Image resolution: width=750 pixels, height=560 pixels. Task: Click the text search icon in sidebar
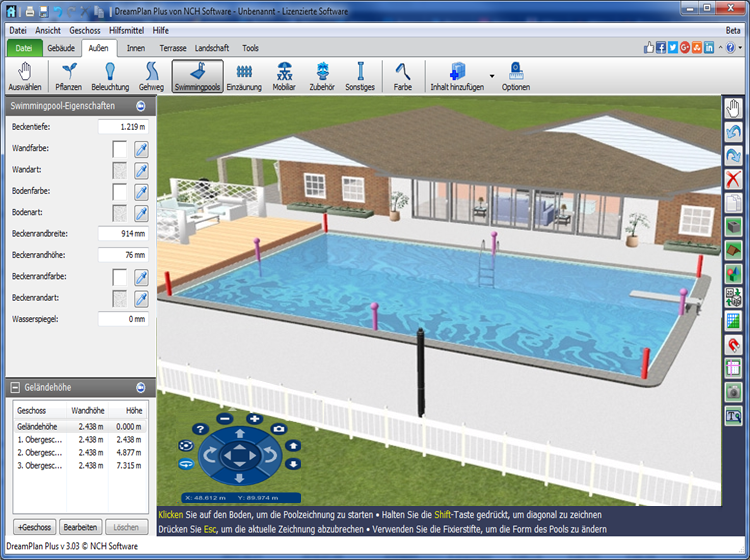pyautogui.click(x=733, y=416)
